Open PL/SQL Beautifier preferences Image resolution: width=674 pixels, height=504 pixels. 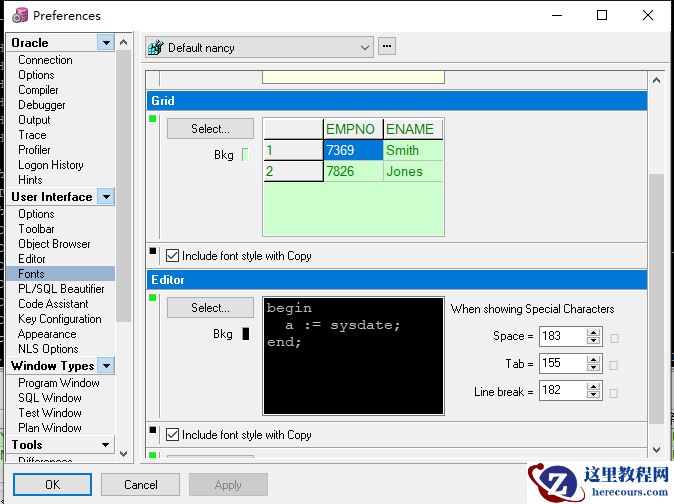tap(61, 289)
